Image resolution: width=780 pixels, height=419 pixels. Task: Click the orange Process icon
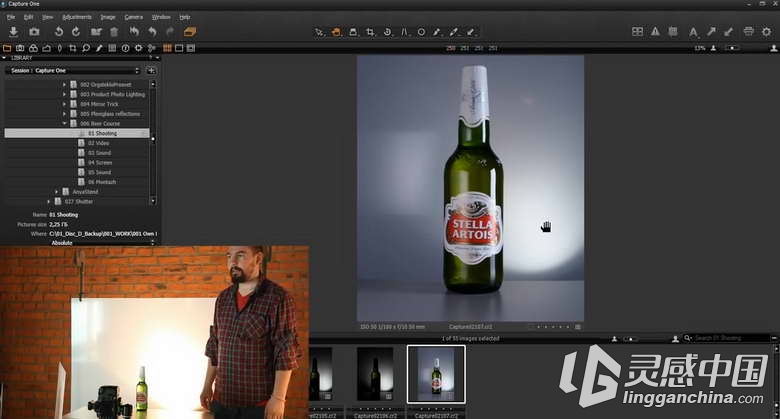[190, 32]
